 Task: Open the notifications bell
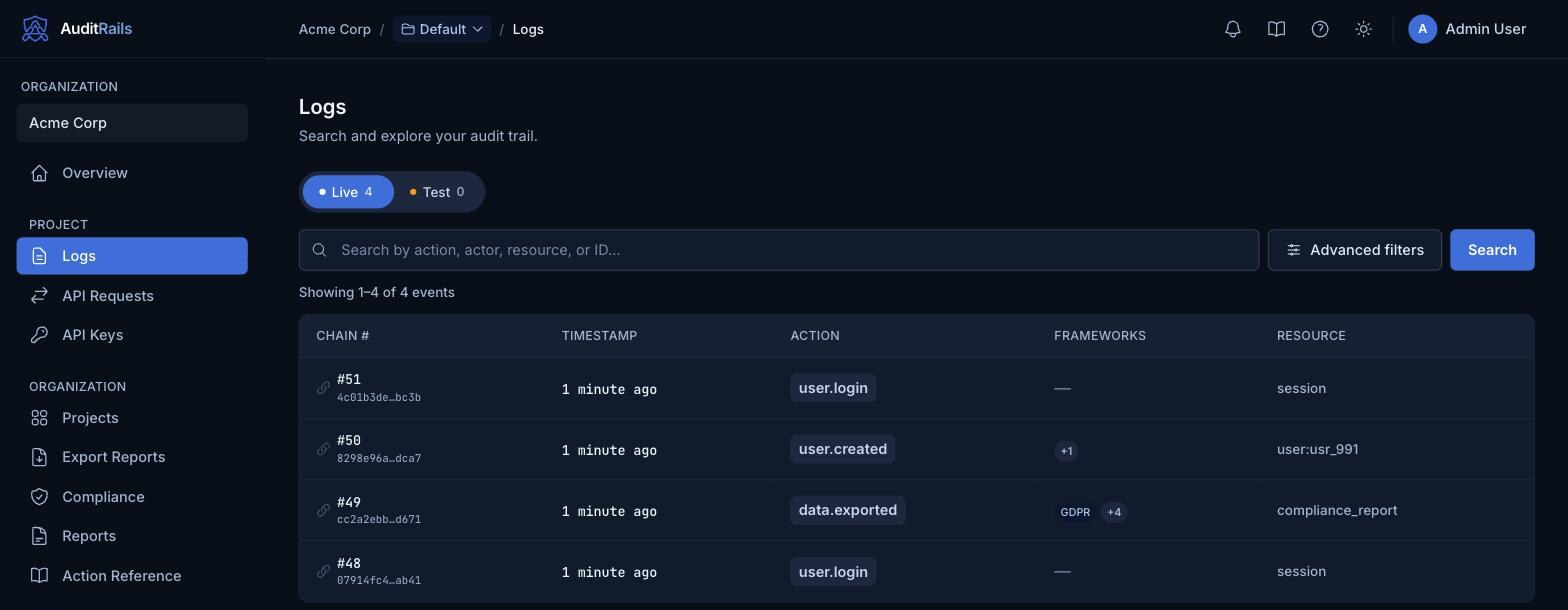[x=1233, y=29]
